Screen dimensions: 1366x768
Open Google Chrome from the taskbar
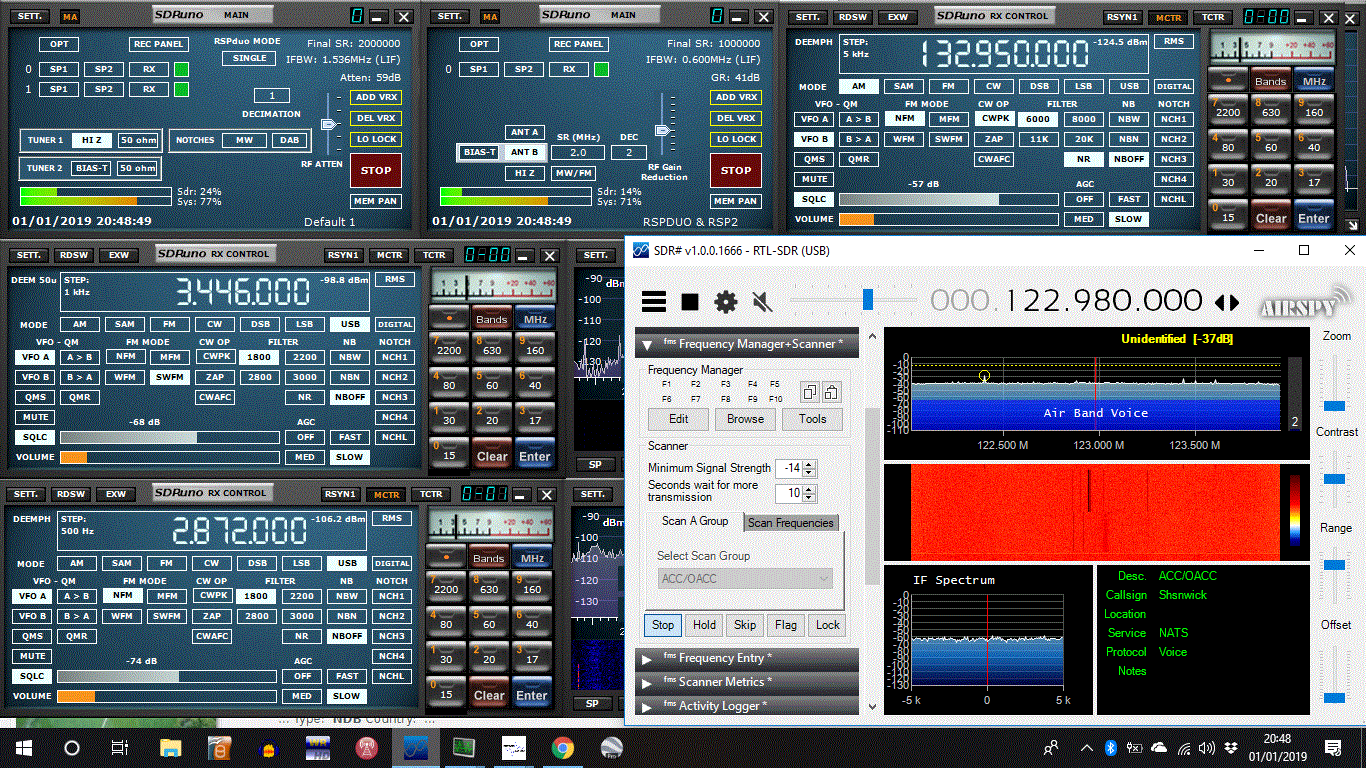click(x=563, y=747)
